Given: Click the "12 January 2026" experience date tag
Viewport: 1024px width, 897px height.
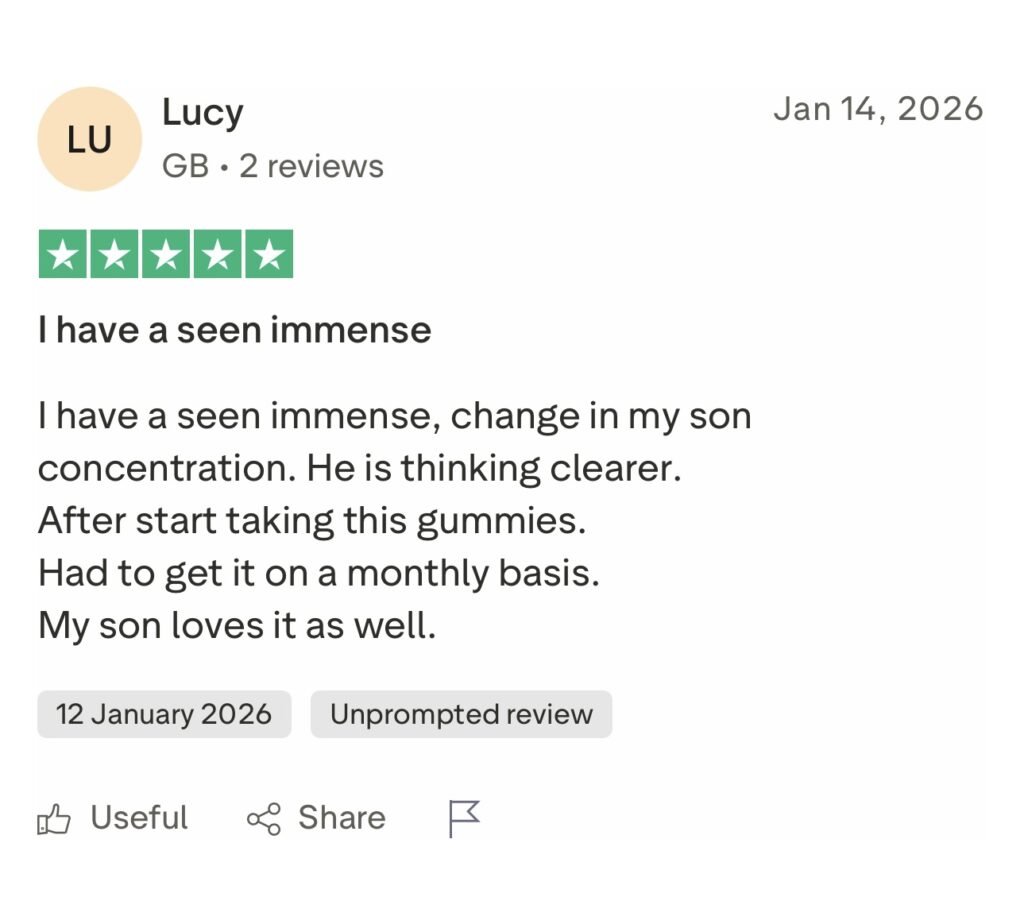Looking at the screenshot, I should click(164, 714).
